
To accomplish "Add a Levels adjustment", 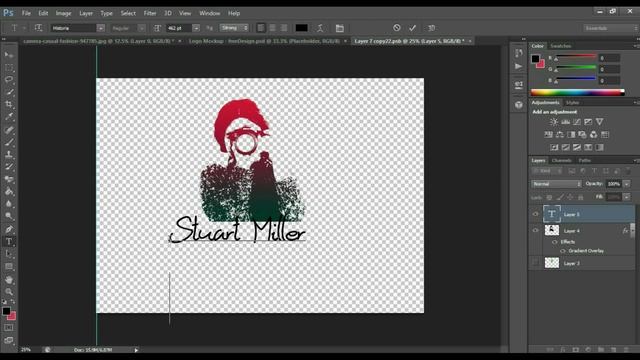I will [x=565, y=122].
